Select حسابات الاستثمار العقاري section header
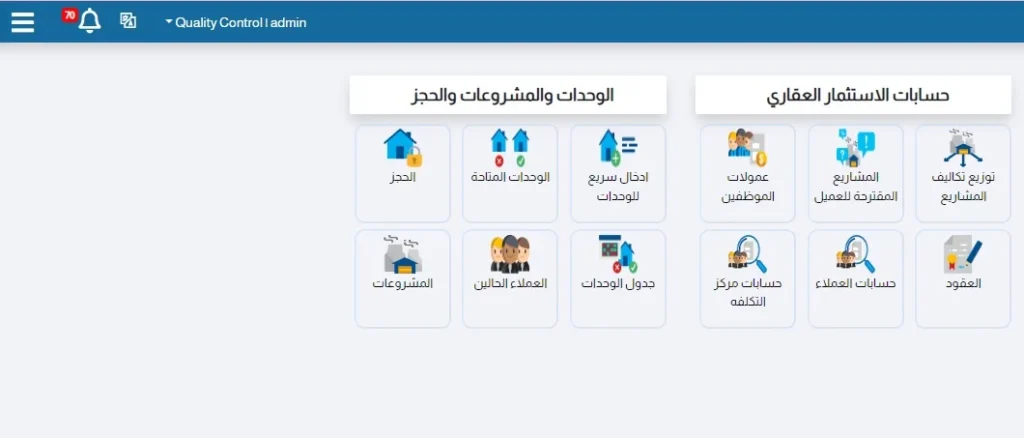1024x438 pixels. coord(853,96)
